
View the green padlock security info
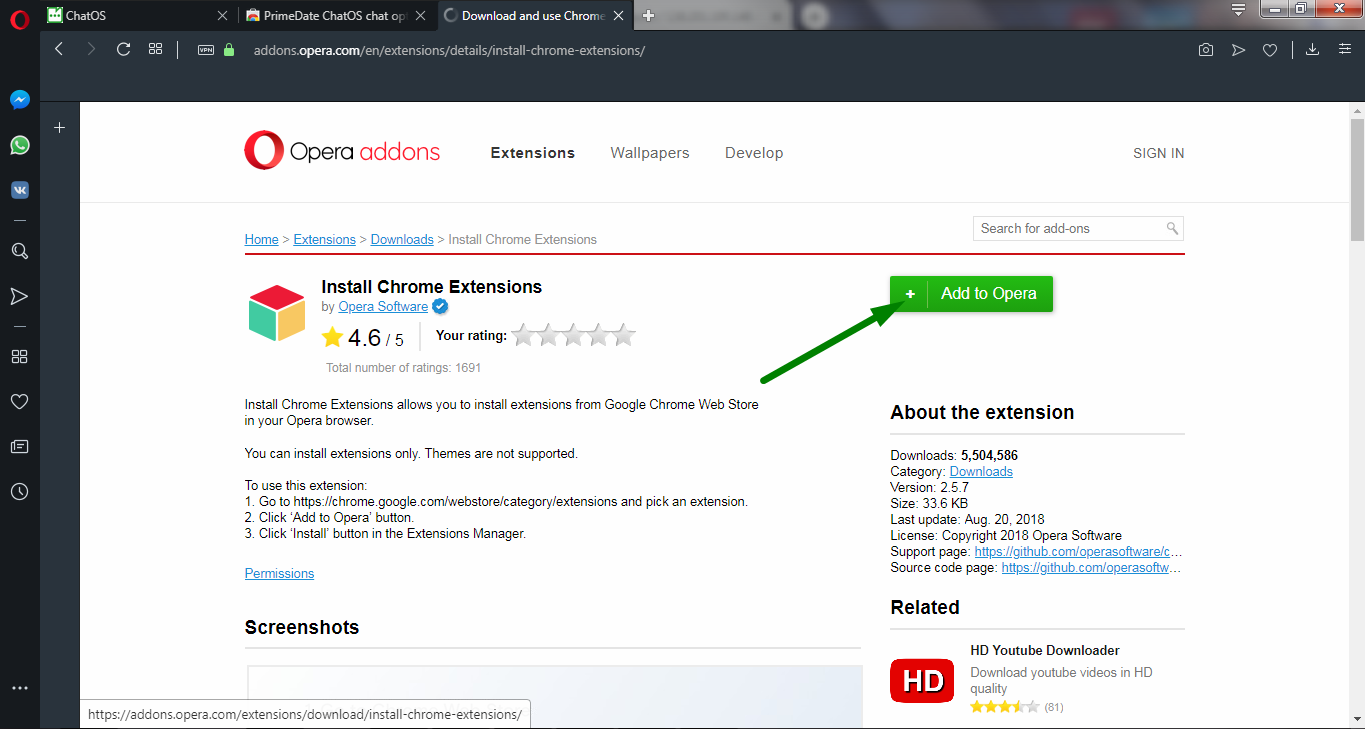pos(229,50)
